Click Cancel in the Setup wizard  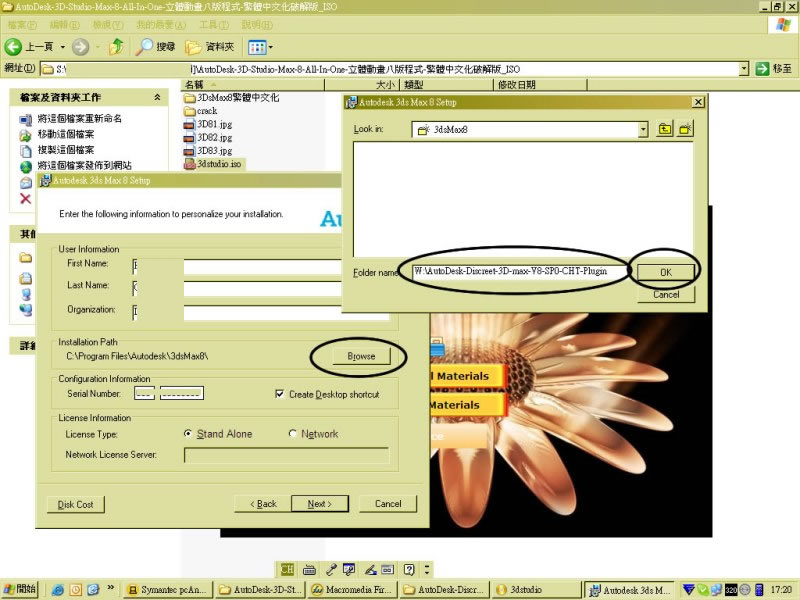pyautogui.click(x=388, y=504)
